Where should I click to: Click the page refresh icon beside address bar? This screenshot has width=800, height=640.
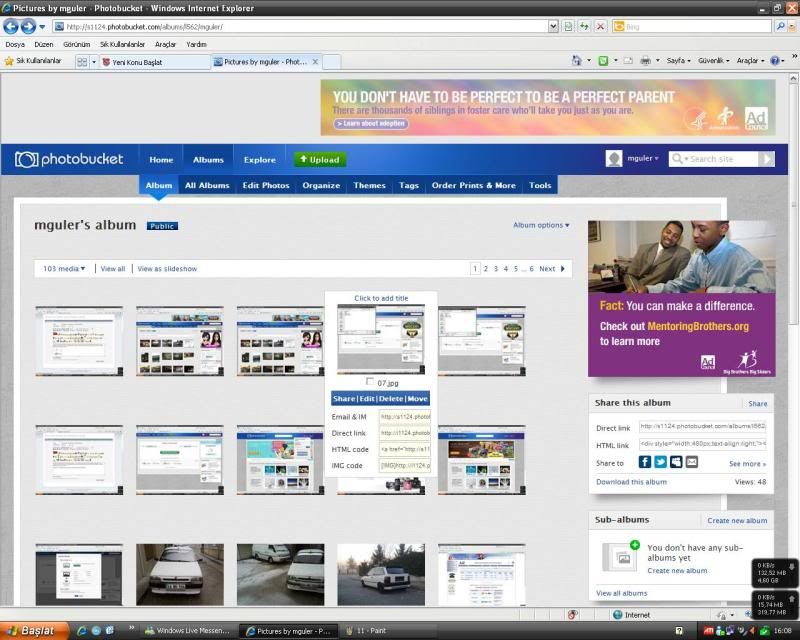(584, 26)
